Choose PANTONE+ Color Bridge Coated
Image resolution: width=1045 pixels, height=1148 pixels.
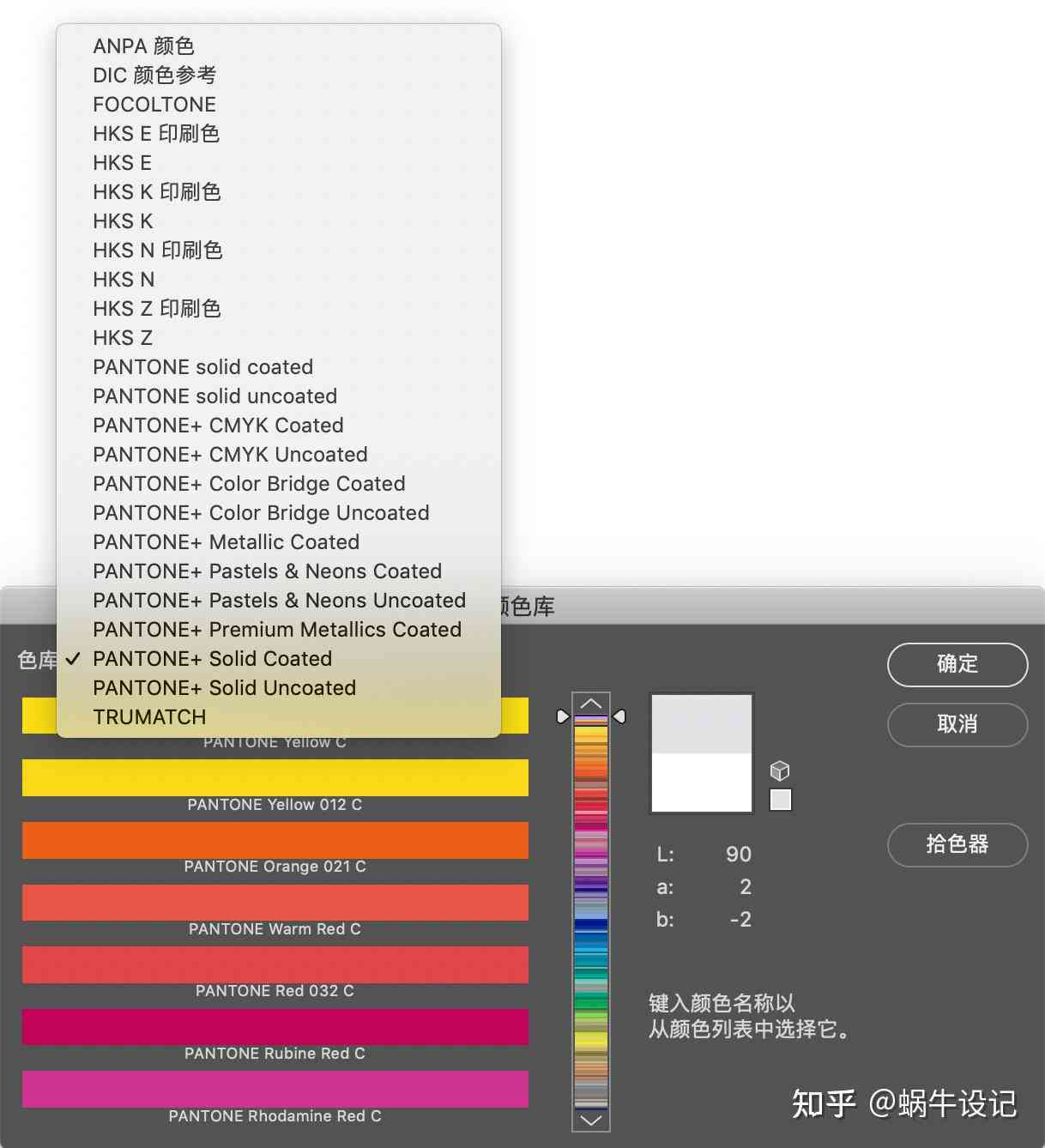pos(279,483)
